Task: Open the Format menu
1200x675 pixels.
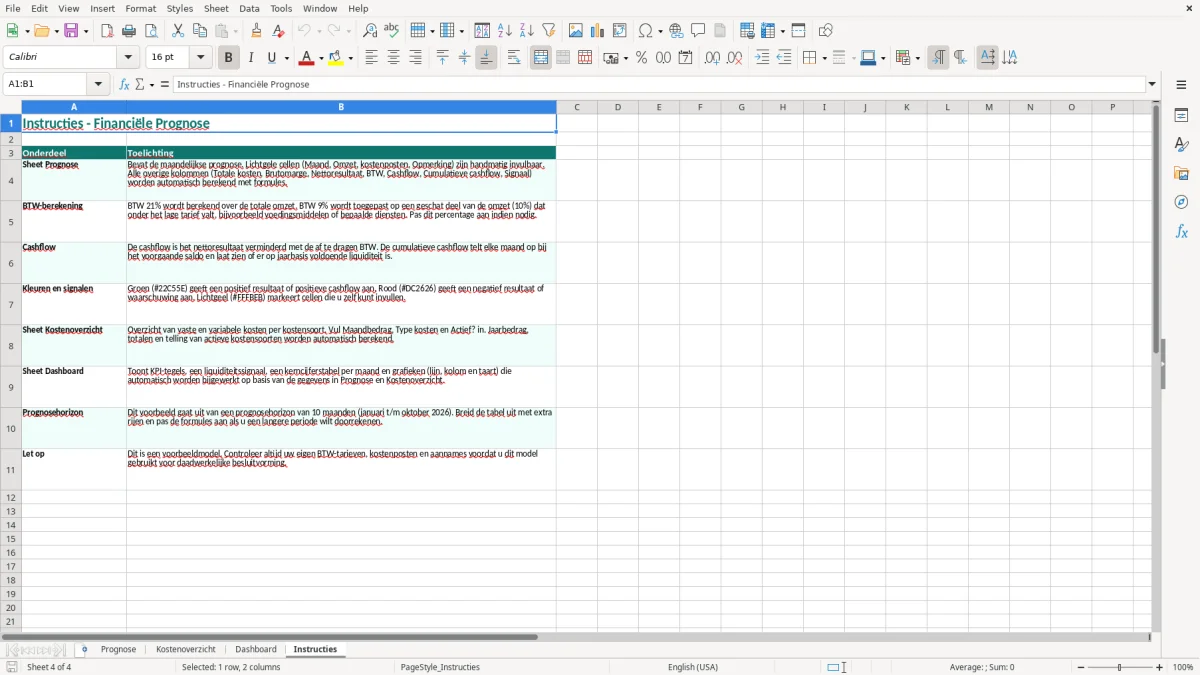Action: [140, 8]
